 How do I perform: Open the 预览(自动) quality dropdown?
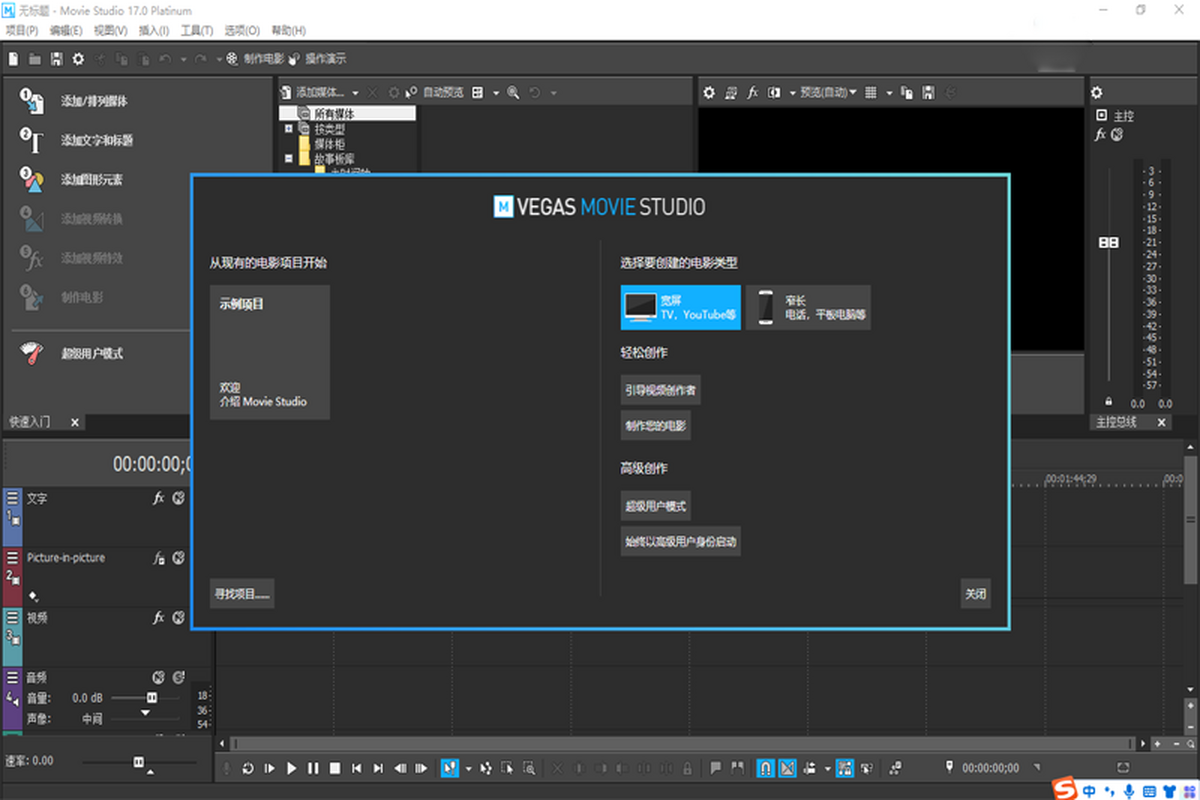[x=828, y=92]
